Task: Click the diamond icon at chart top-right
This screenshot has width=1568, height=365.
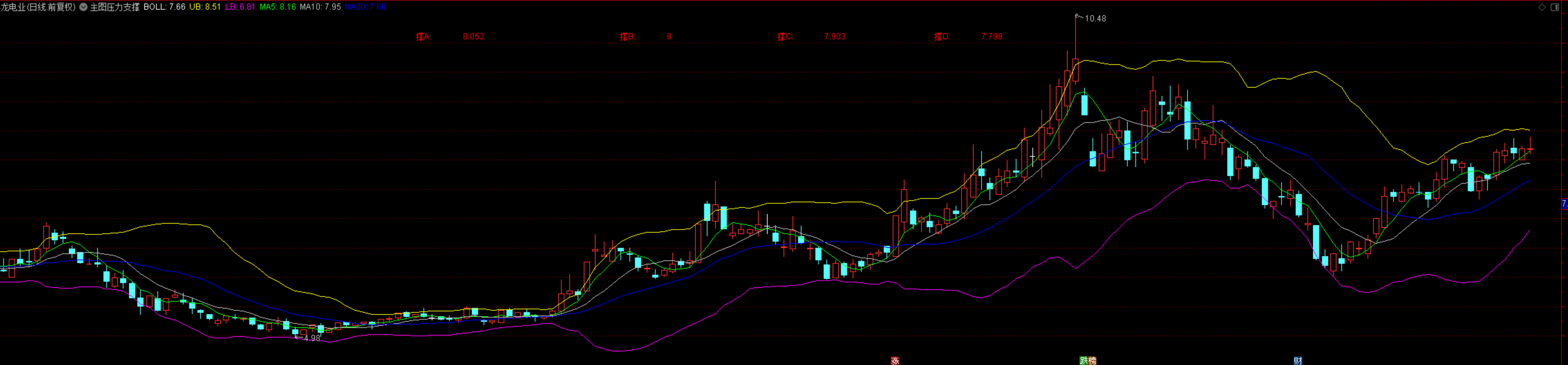Action: pyautogui.click(x=1542, y=7)
